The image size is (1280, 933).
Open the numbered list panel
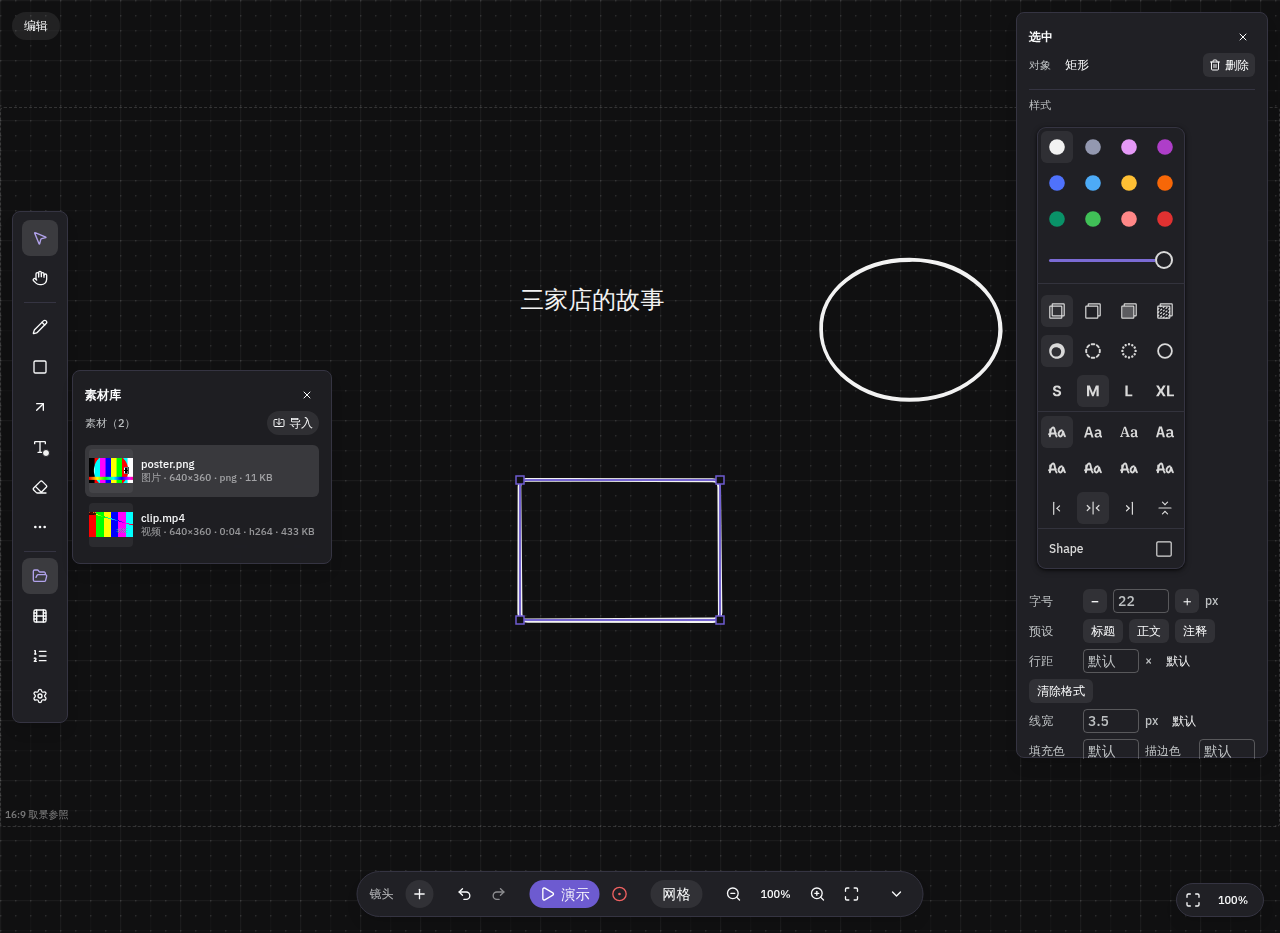[40, 656]
